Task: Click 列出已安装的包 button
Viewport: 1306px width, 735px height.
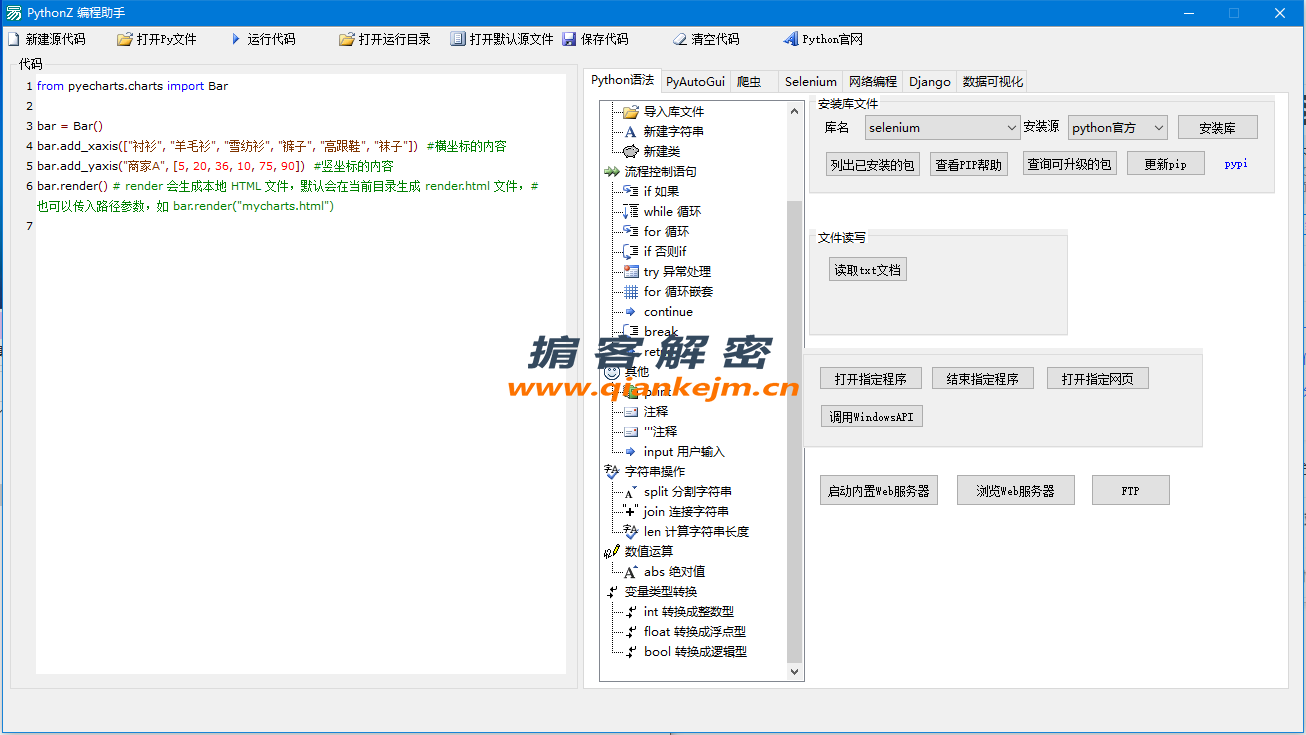Action: (873, 165)
